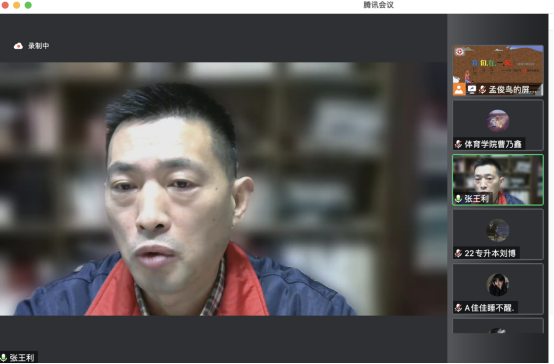Click 22专升本刘博's round avatar

click(x=498, y=230)
